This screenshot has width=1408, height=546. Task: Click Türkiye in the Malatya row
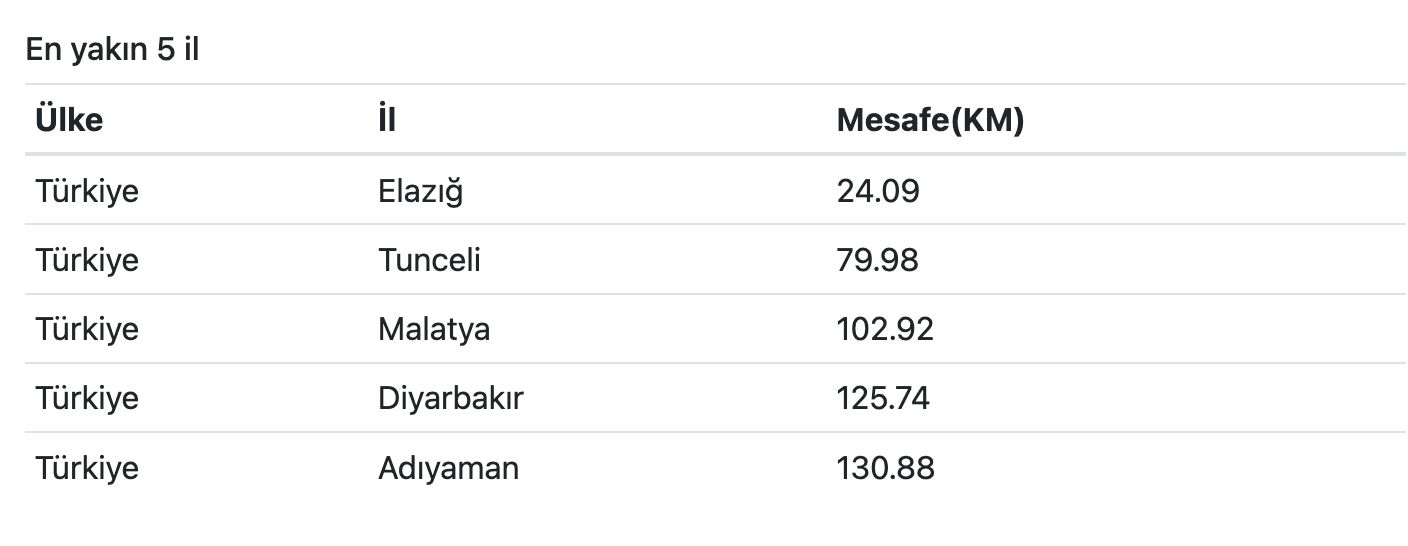pyautogui.click(x=87, y=329)
